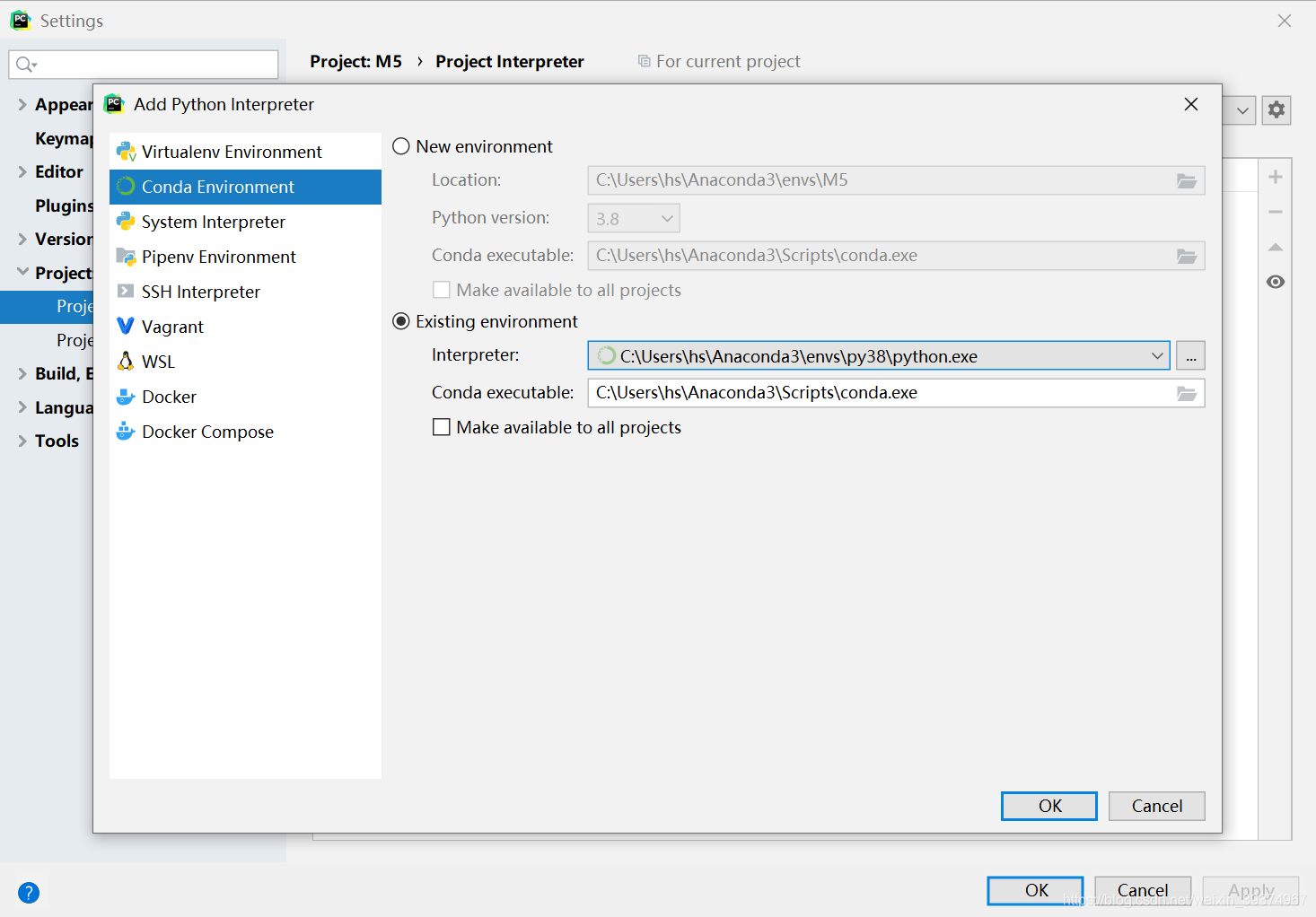The width and height of the screenshot is (1316, 917).
Task: Select Vagrant interpreter type
Action: click(245, 327)
